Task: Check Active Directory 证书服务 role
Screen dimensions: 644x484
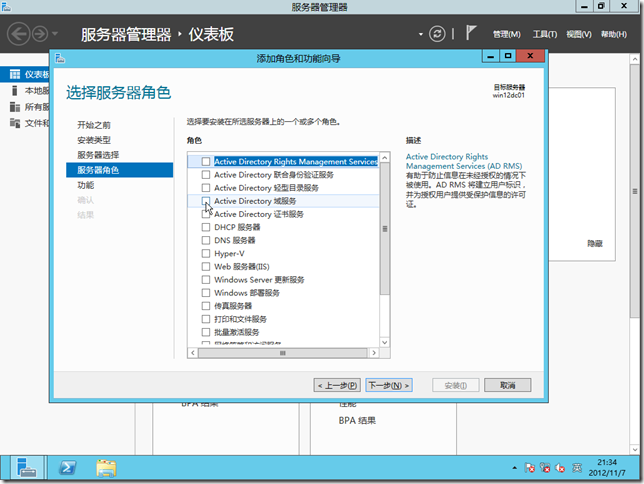Action: pos(206,214)
